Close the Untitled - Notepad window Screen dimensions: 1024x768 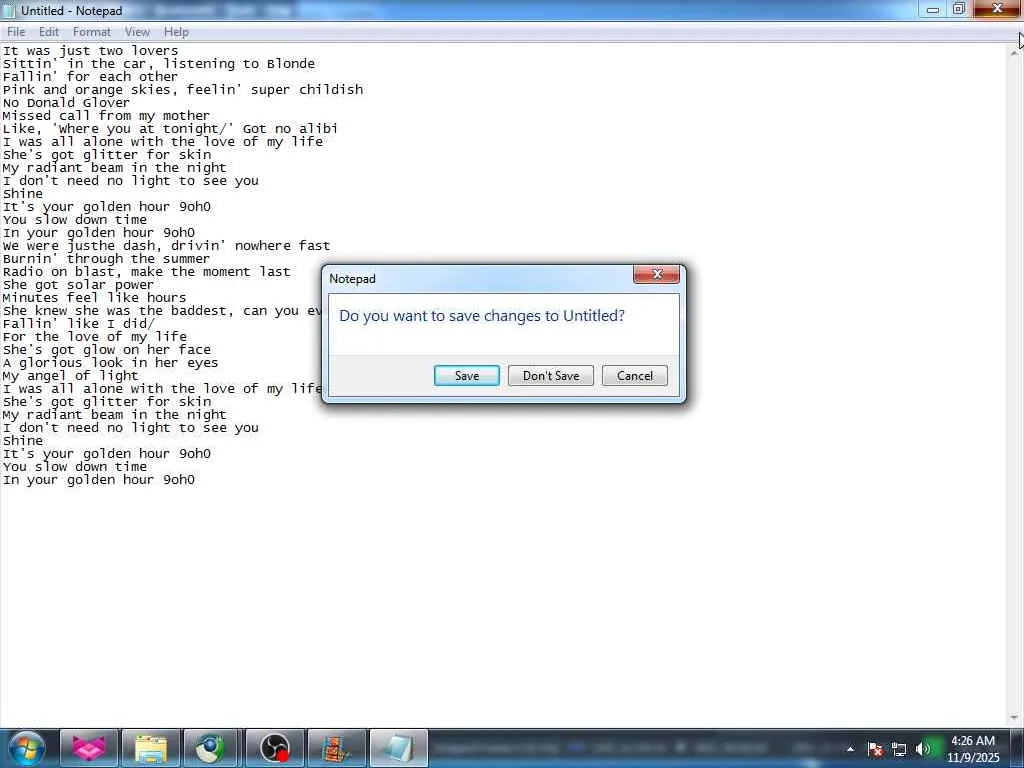point(997,8)
